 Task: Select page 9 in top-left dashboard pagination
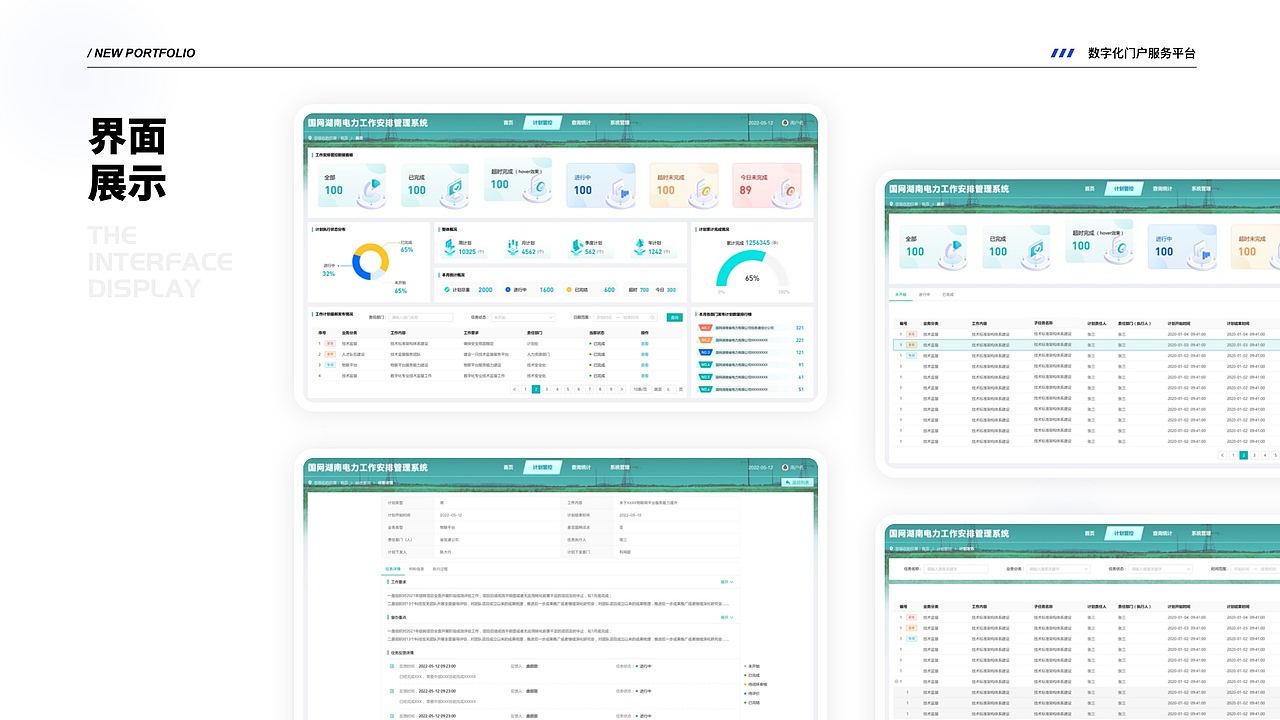[x=611, y=389]
